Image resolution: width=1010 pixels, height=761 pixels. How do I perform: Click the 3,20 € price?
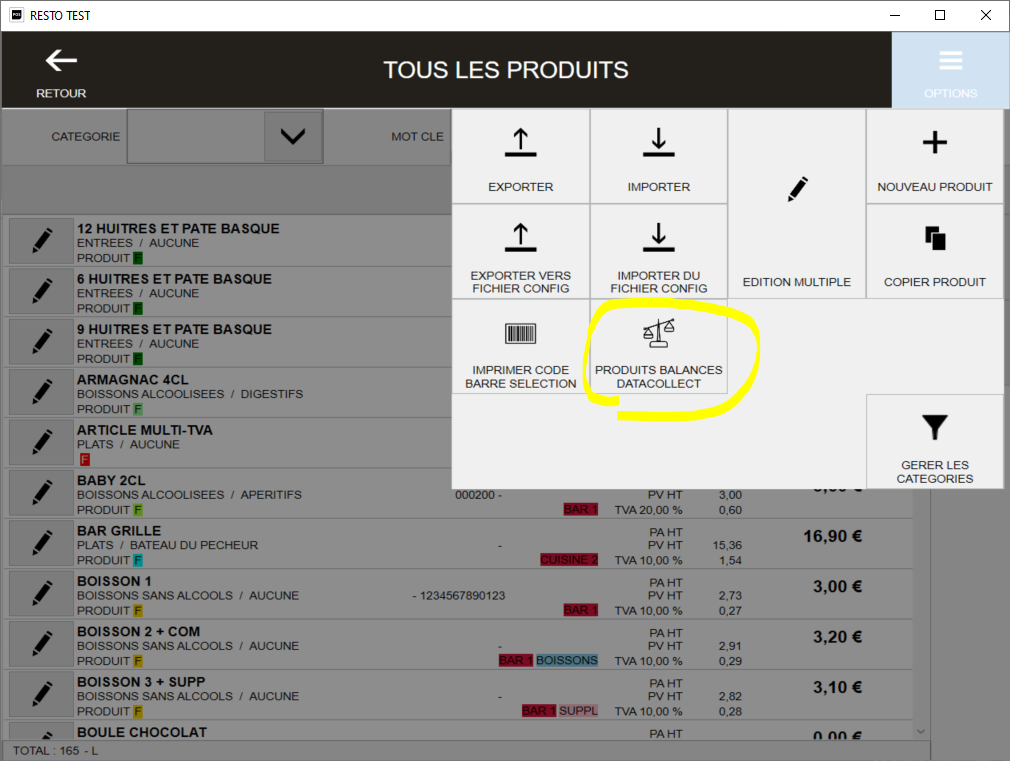click(837, 637)
